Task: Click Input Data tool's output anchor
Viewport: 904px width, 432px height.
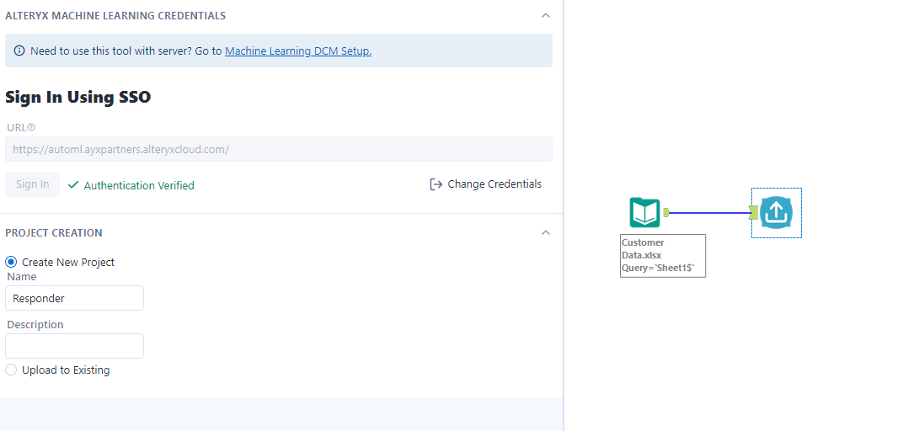Action: (666, 212)
